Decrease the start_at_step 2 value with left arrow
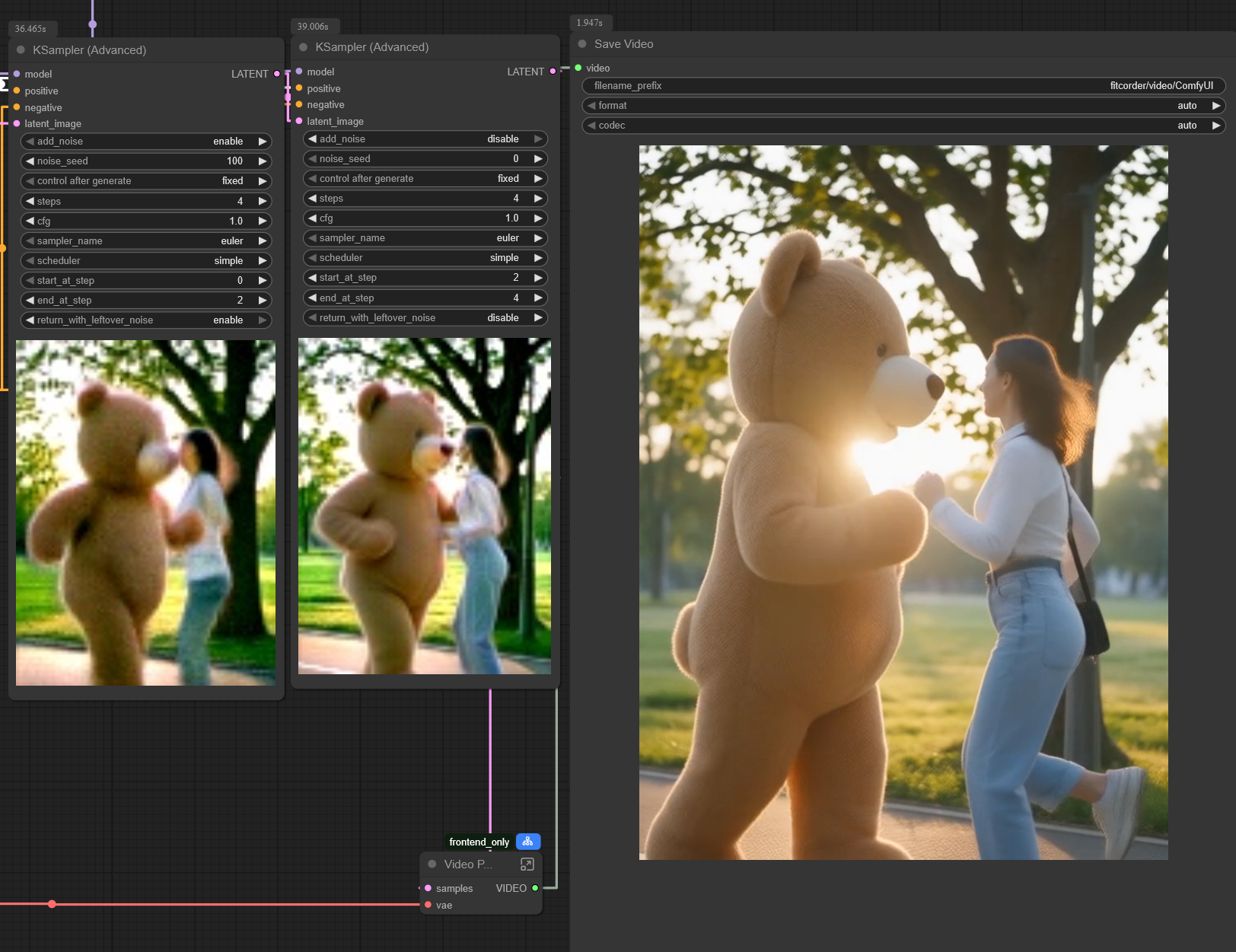Screen dimensions: 1236x952 pos(312,278)
